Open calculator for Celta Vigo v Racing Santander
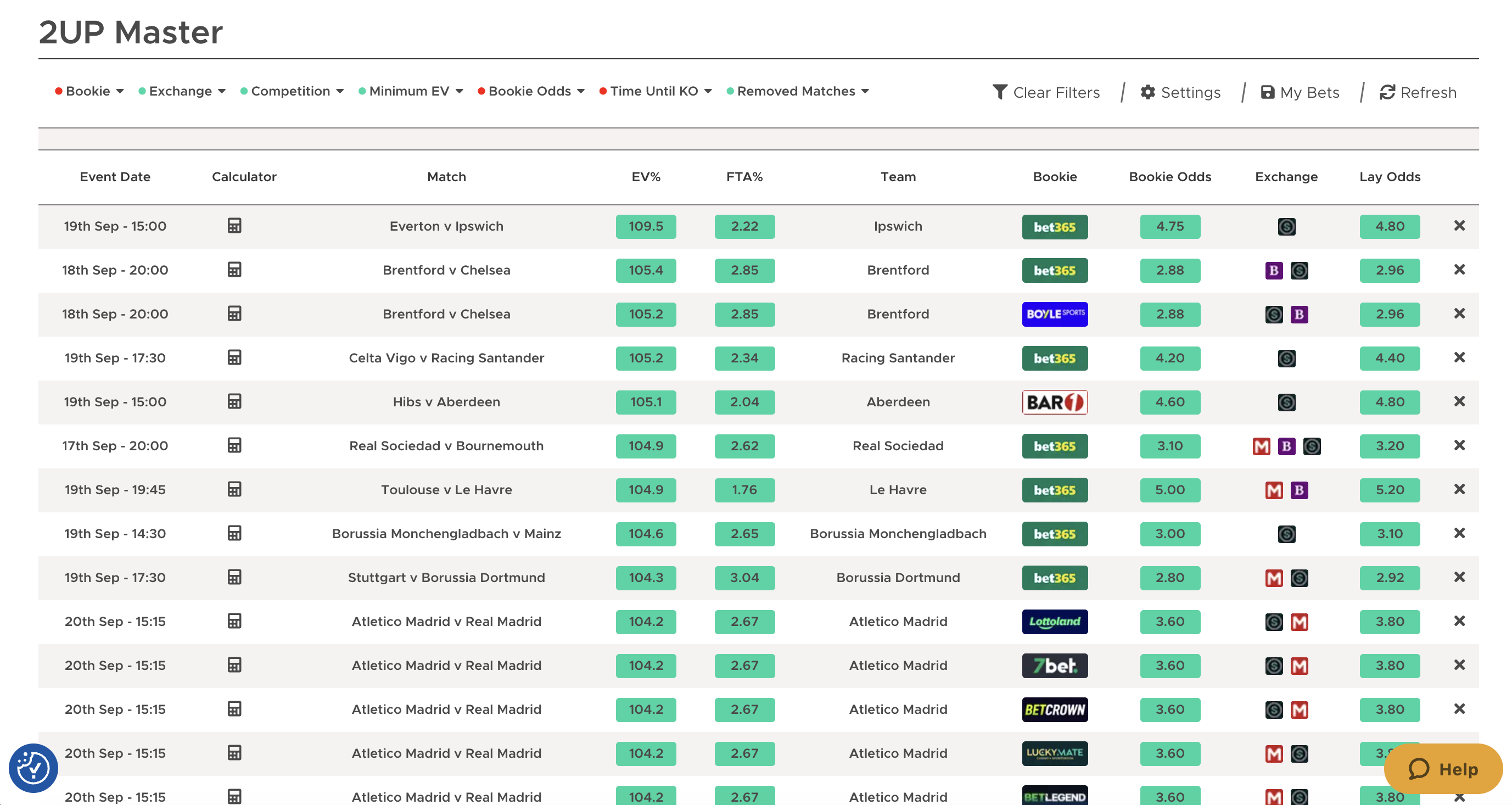This screenshot has width=1512, height=805. tap(234, 357)
